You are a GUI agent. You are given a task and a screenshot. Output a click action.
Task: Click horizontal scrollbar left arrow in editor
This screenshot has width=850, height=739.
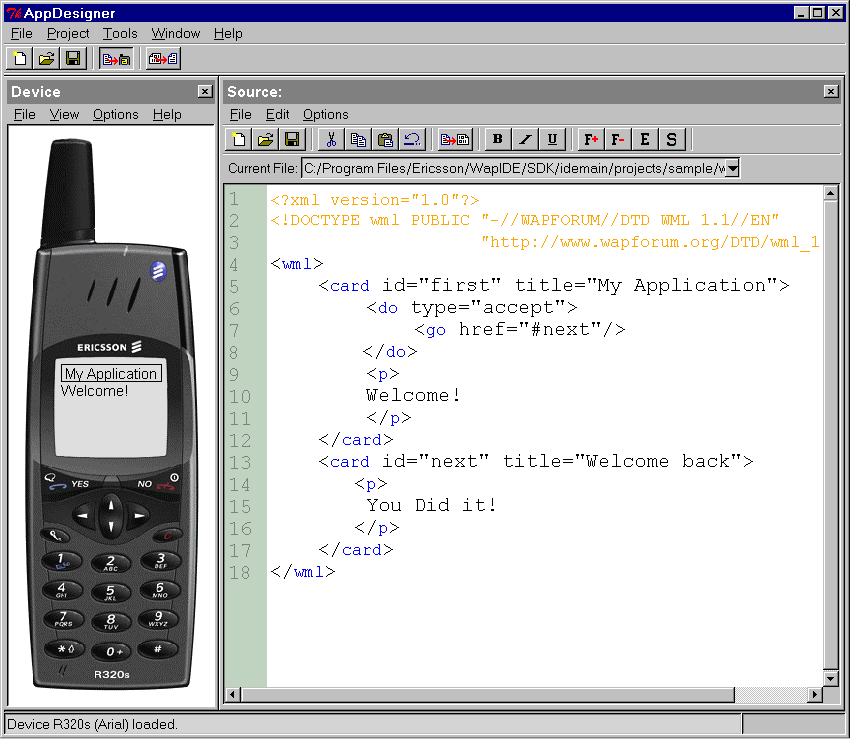tap(233, 694)
